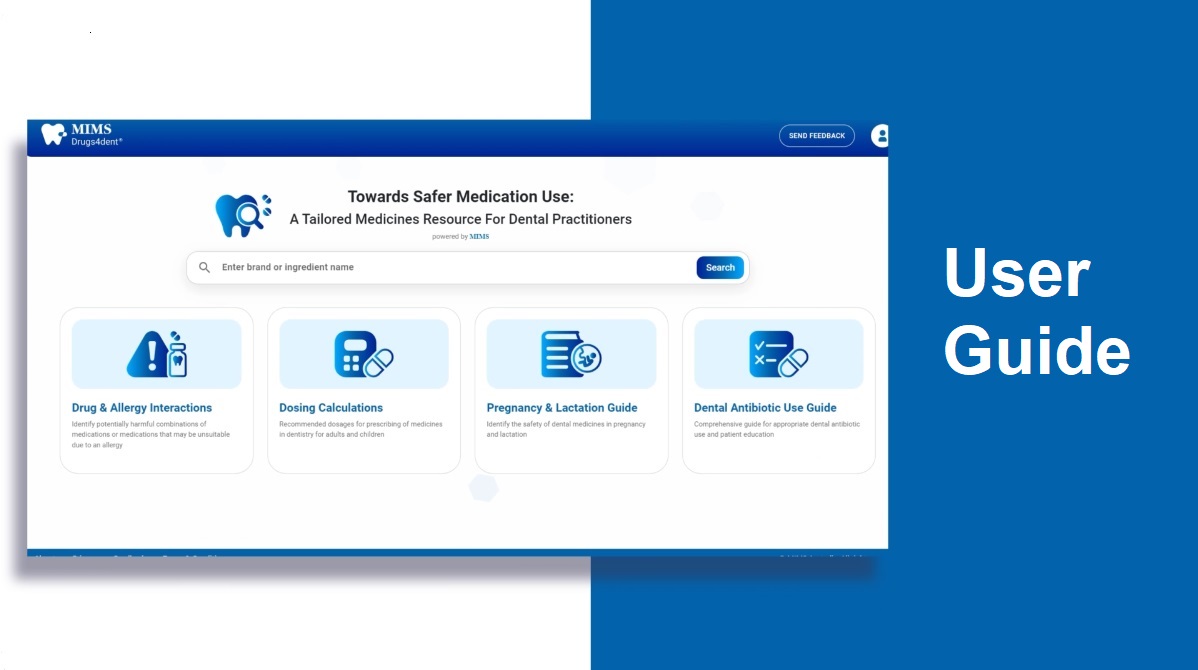
Task: Go to Dental Antibiotic Use Guide title
Action: pyautogui.click(x=765, y=408)
